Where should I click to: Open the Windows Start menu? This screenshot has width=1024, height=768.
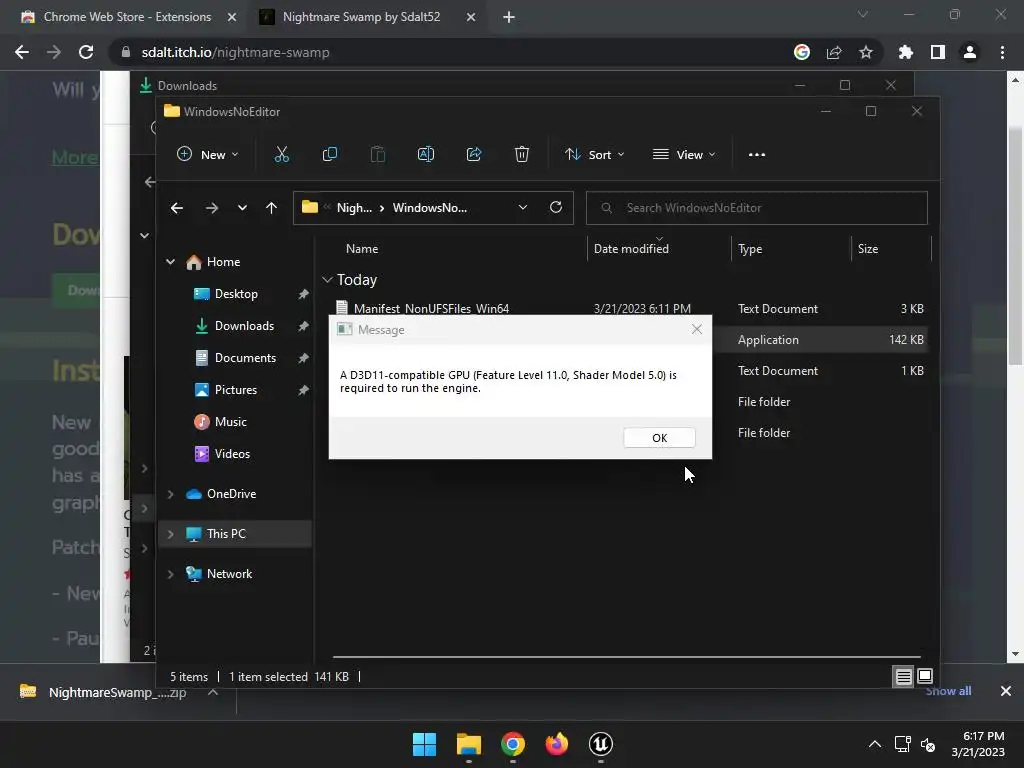(424, 744)
